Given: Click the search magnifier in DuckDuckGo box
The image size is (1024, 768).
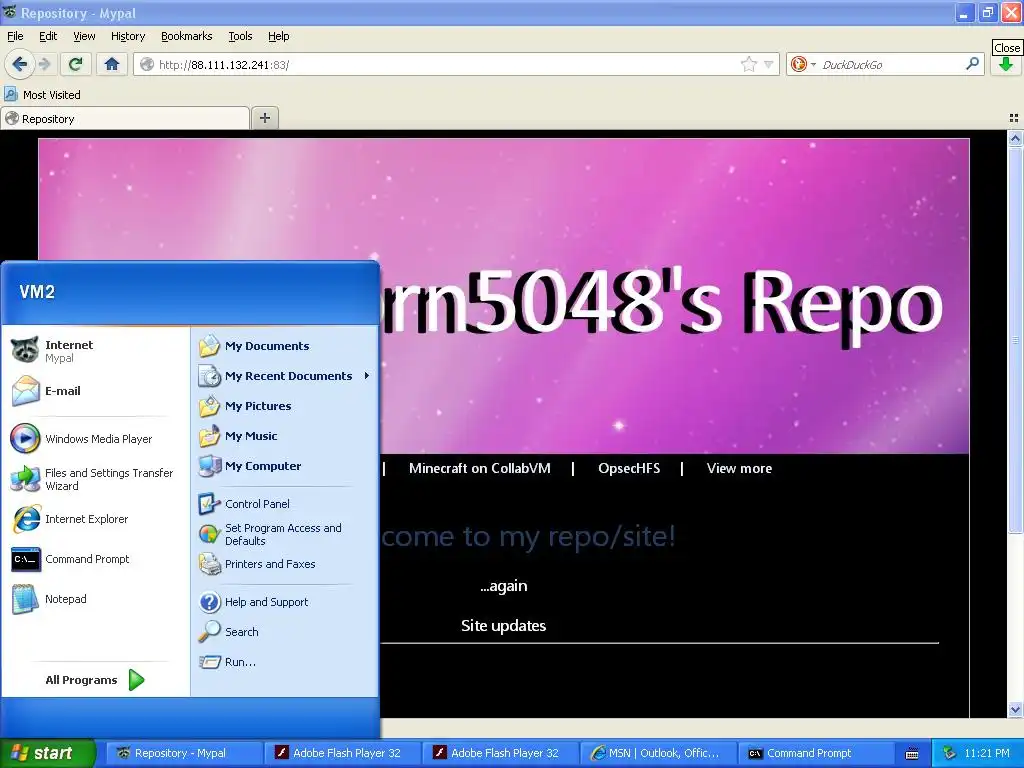Looking at the screenshot, I should (x=972, y=64).
